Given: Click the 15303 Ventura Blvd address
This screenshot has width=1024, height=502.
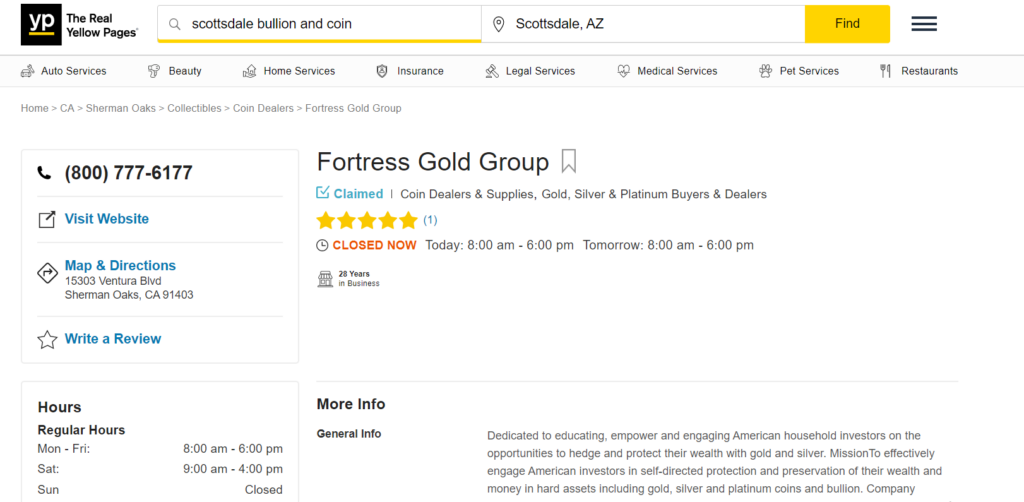Looking at the screenshot, I should click(x=113, y=281).
